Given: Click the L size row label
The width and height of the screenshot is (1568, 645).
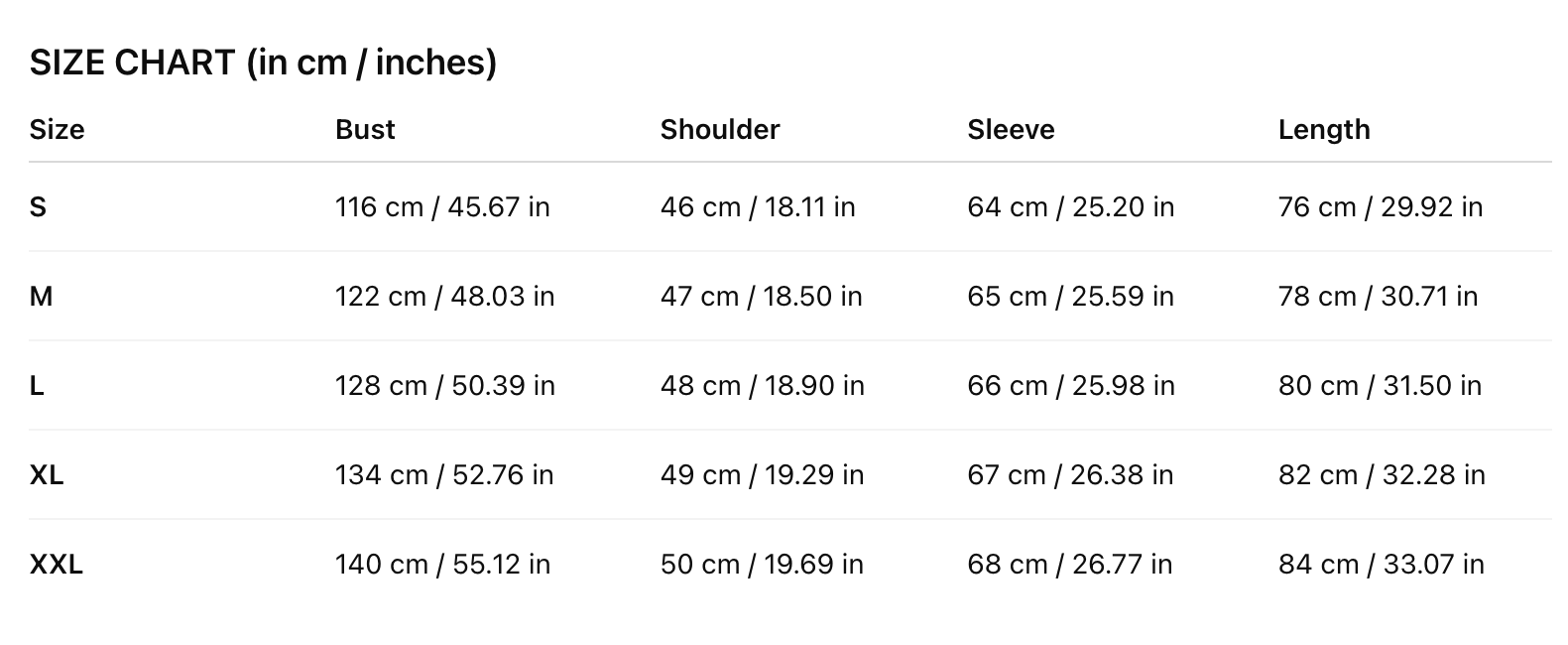Looking at the screenshot, I should tap(37, 386).
